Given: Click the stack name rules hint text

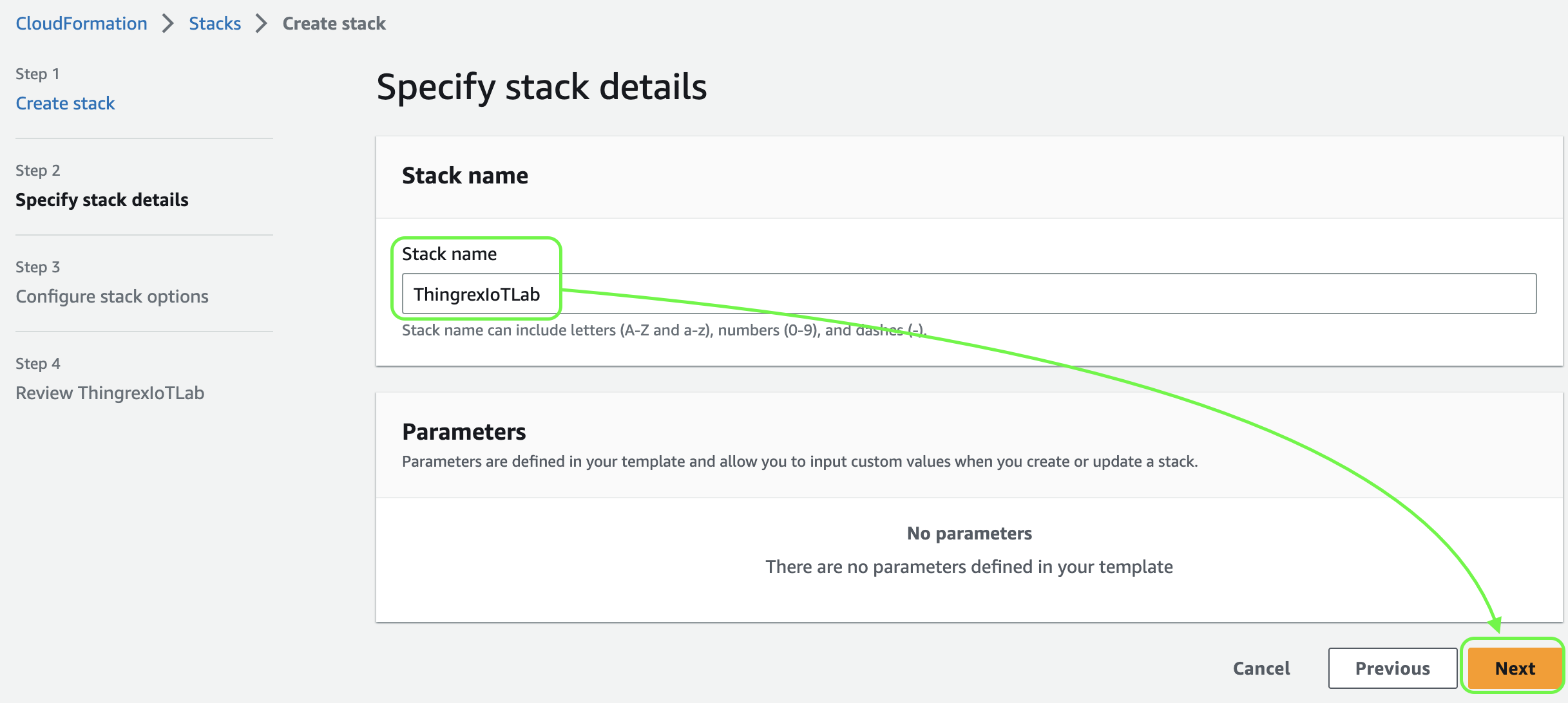Looking at the screenshot, I should [664, 330].
